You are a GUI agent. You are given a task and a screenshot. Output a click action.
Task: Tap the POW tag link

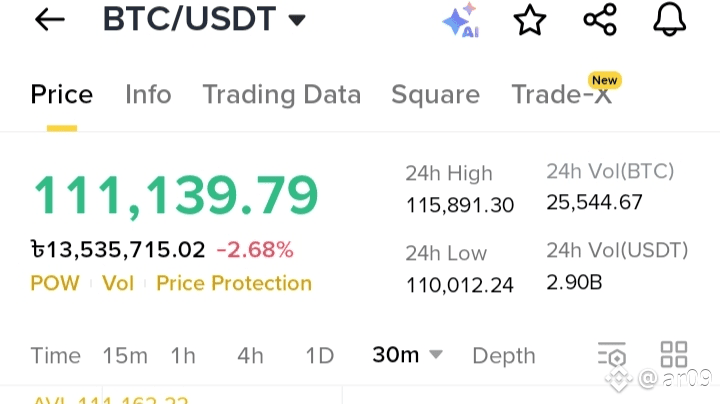click(55, 284)
